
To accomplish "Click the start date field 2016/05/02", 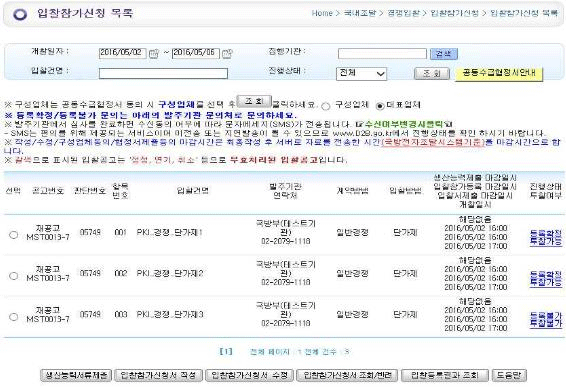I will click(x=123, y=53).
